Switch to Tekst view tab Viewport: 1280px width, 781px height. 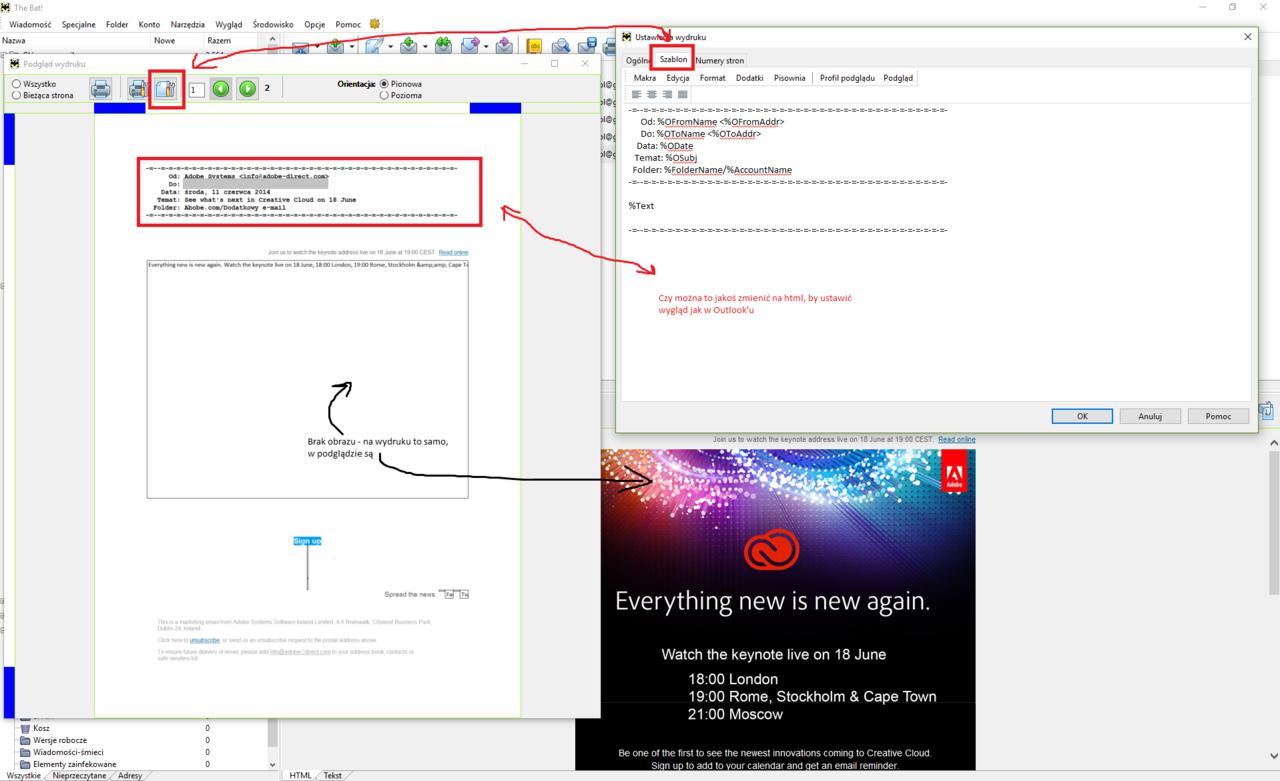[x=332, y=775]
